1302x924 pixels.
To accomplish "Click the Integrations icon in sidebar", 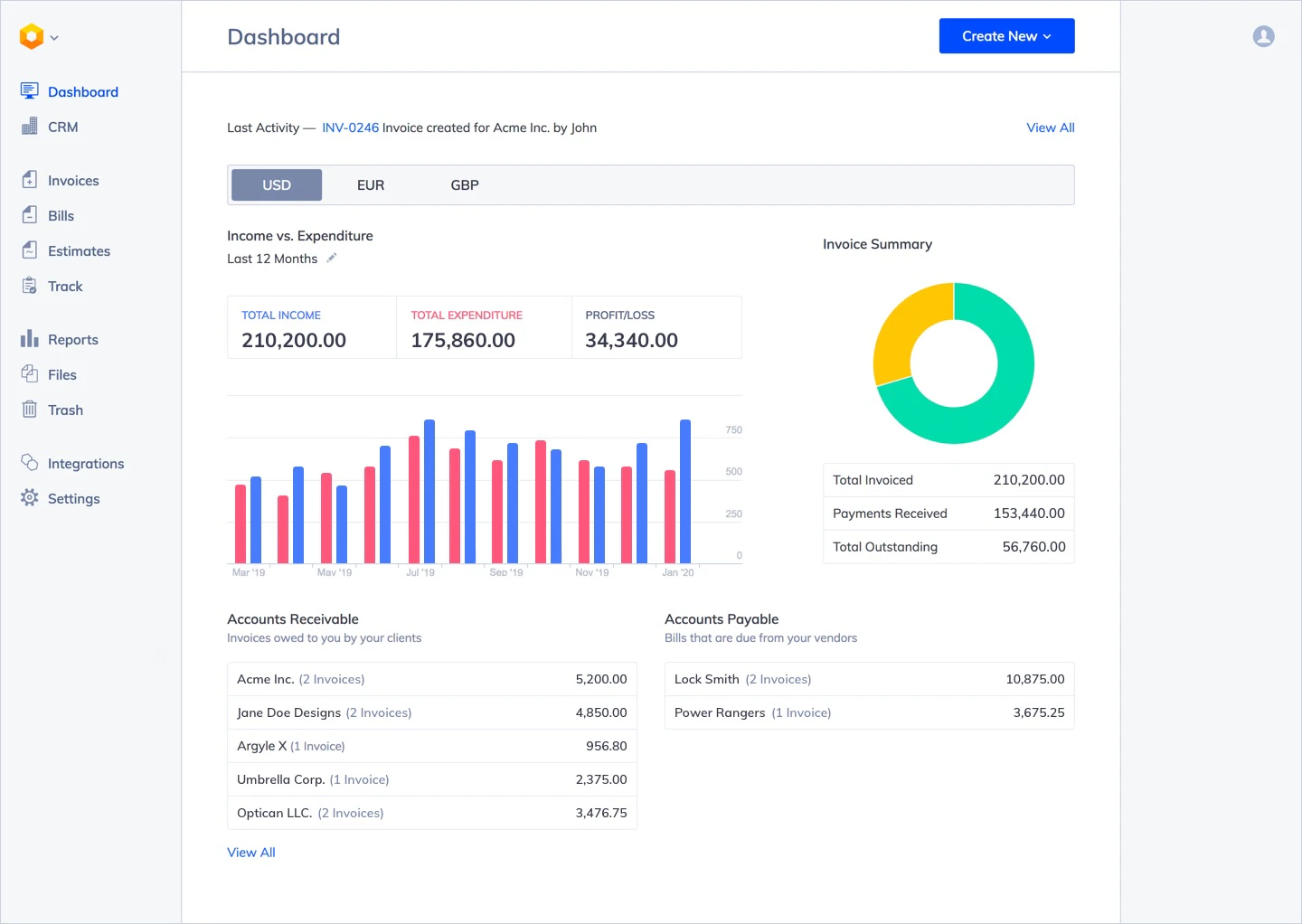I will [30, 463].
